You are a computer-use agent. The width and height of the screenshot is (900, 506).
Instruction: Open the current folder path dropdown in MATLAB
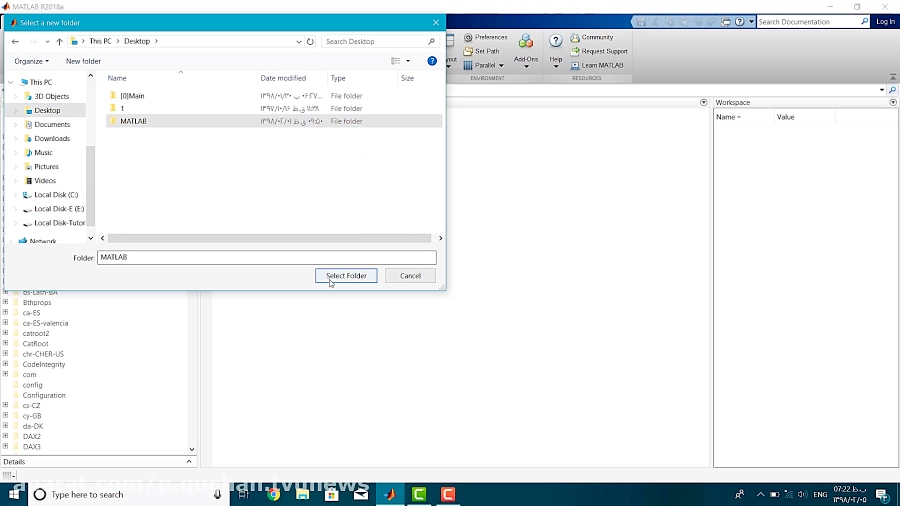tap(882, 90)
